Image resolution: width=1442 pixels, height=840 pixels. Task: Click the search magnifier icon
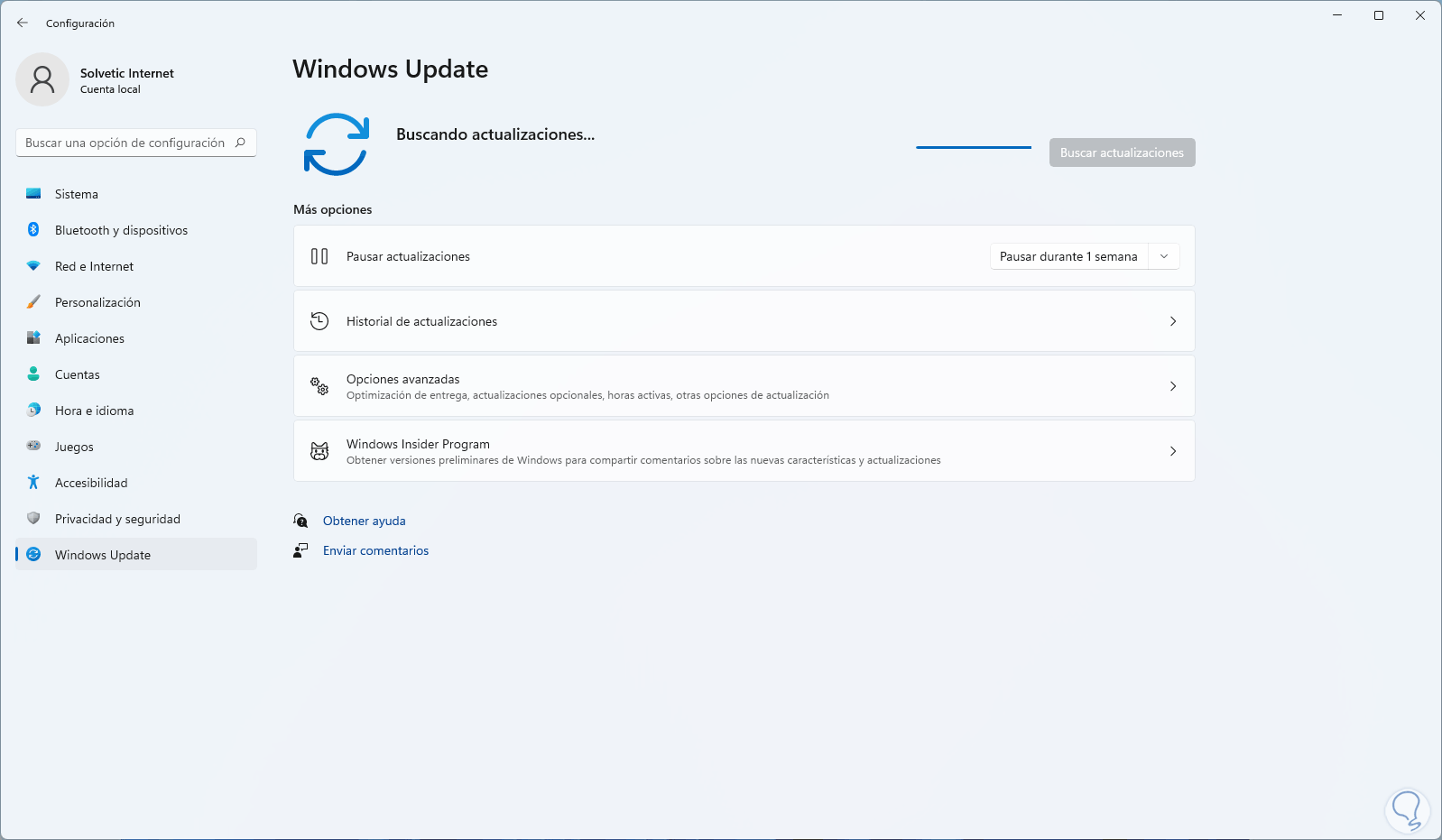[x=240, y=143]
